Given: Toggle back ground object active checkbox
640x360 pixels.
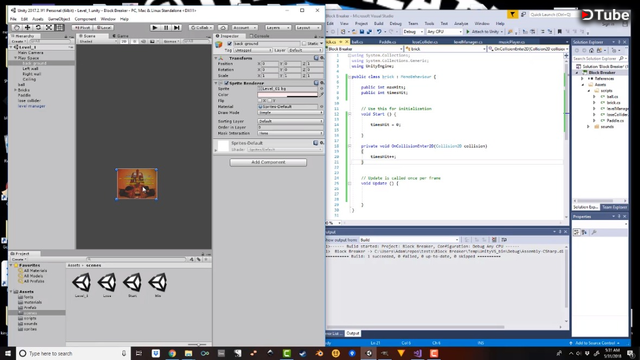Looking at the screenshot, I should pos(229,43).
